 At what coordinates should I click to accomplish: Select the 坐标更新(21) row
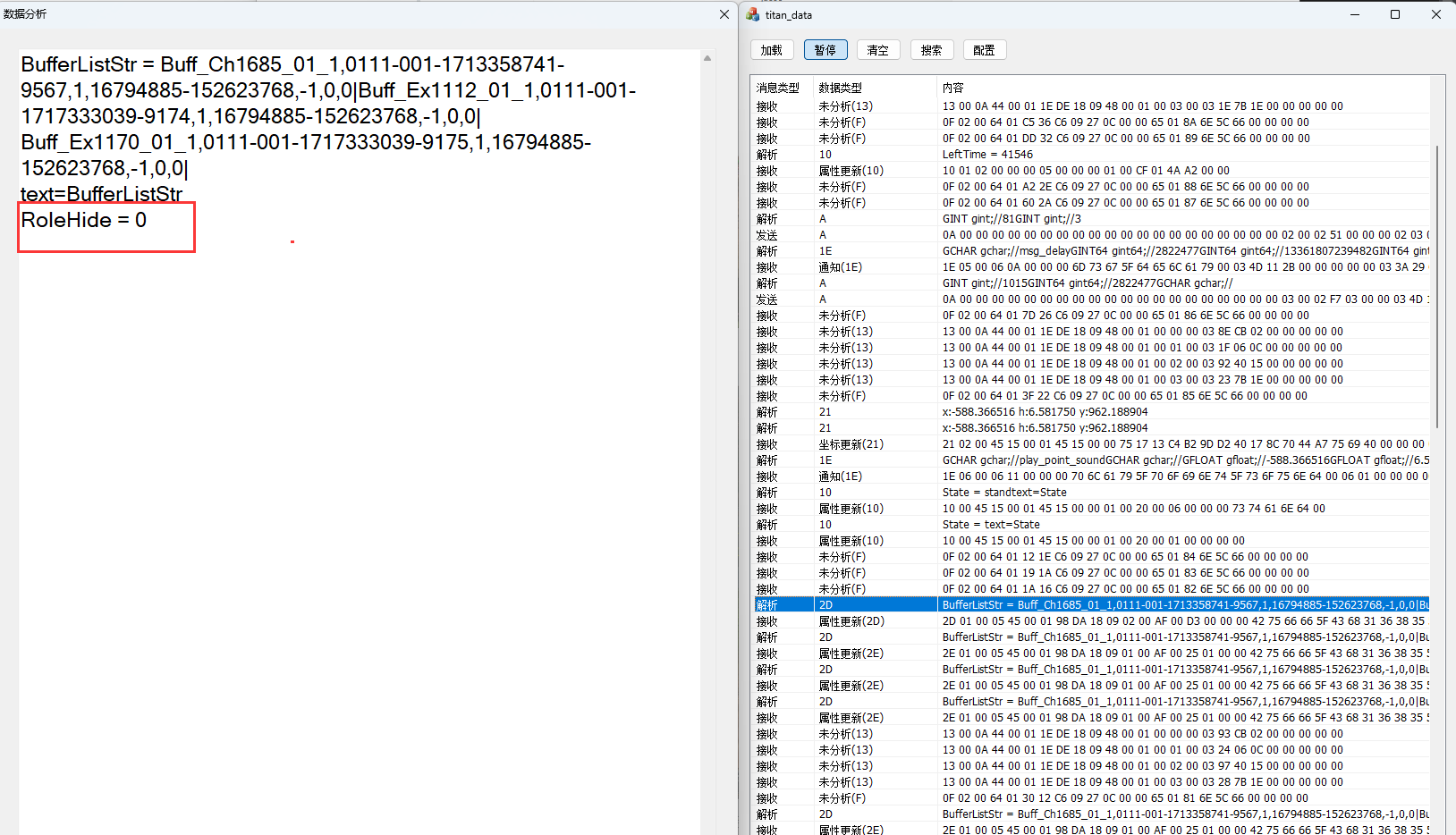[x=1091, y=444]
